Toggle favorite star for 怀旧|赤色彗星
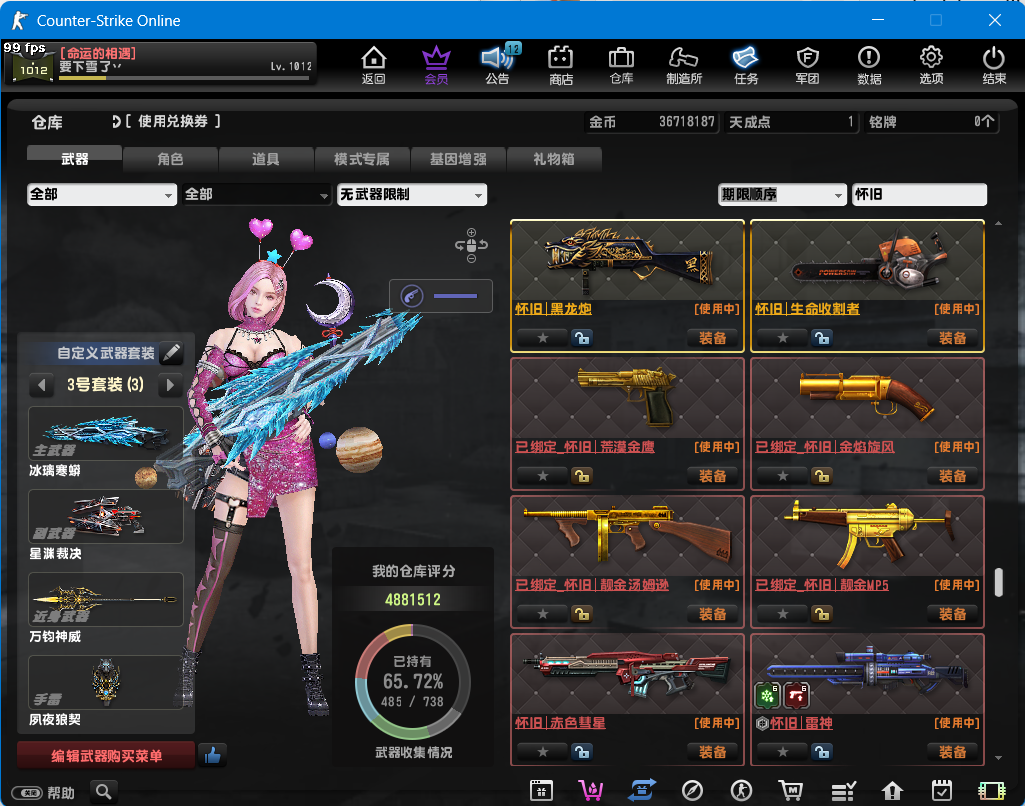The image size is (1025, 806). click(x=543, y=752)
